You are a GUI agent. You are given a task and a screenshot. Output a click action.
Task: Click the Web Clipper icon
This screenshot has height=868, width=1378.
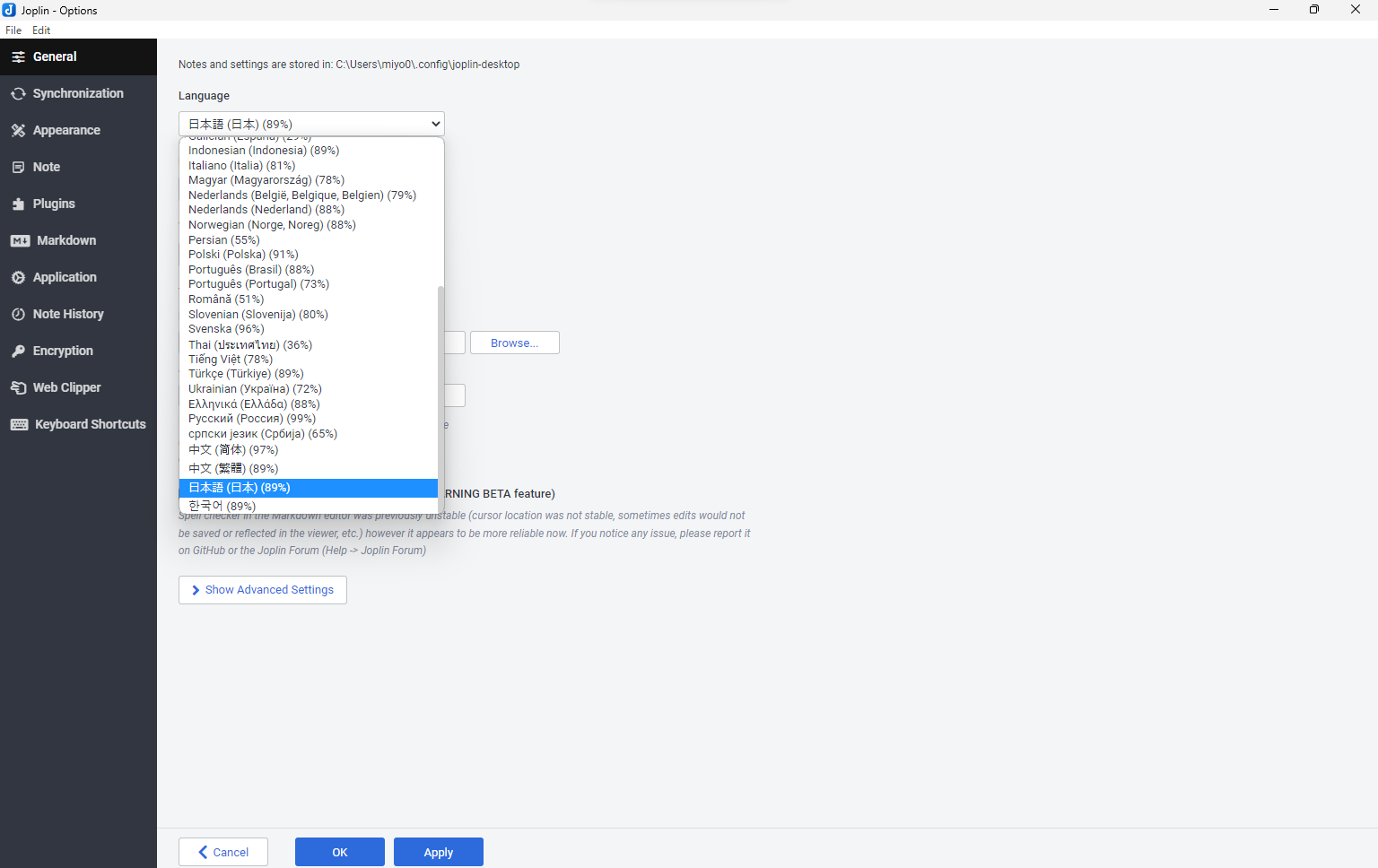click(18, 388)
